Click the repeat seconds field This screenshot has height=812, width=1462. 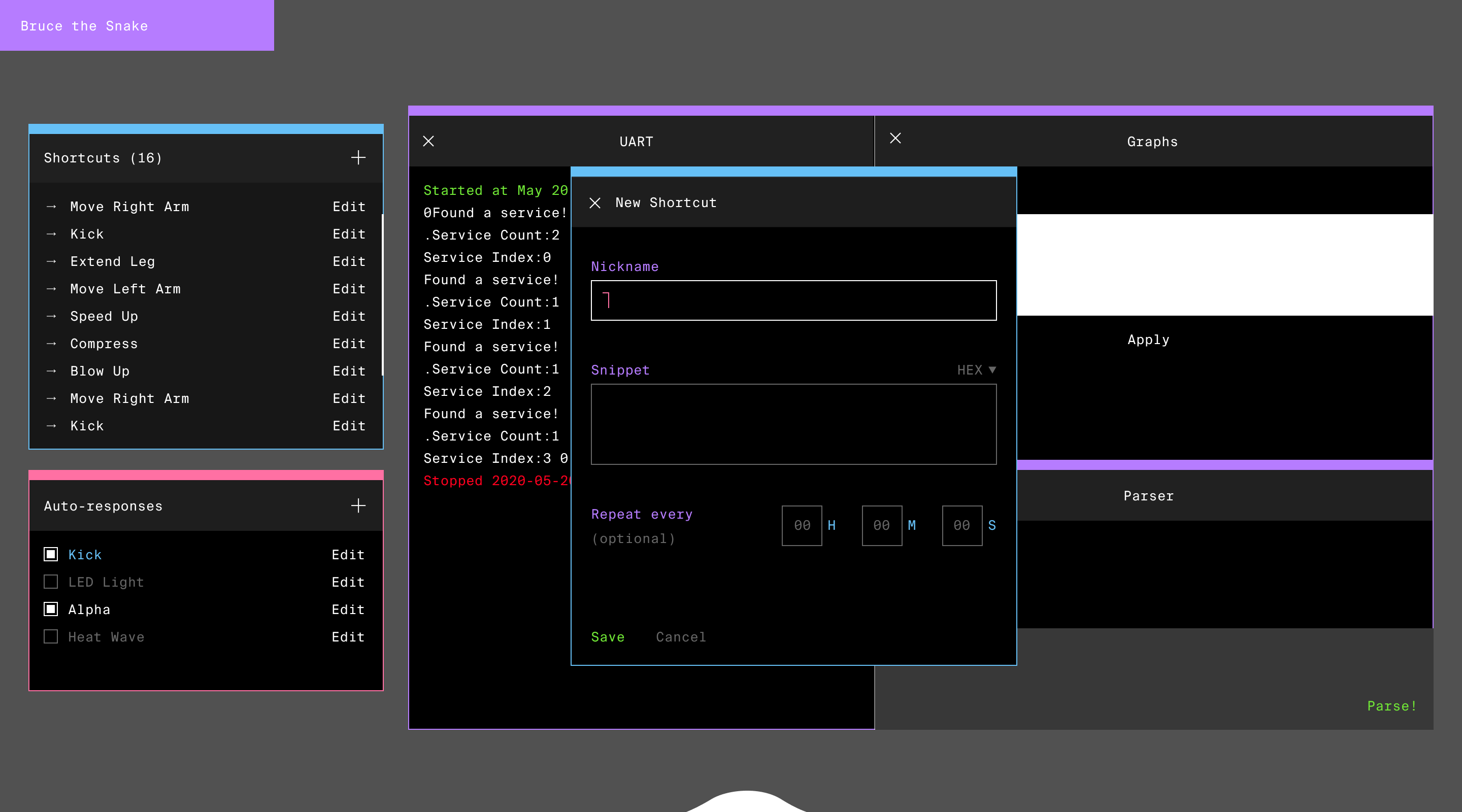pos(961,525)
